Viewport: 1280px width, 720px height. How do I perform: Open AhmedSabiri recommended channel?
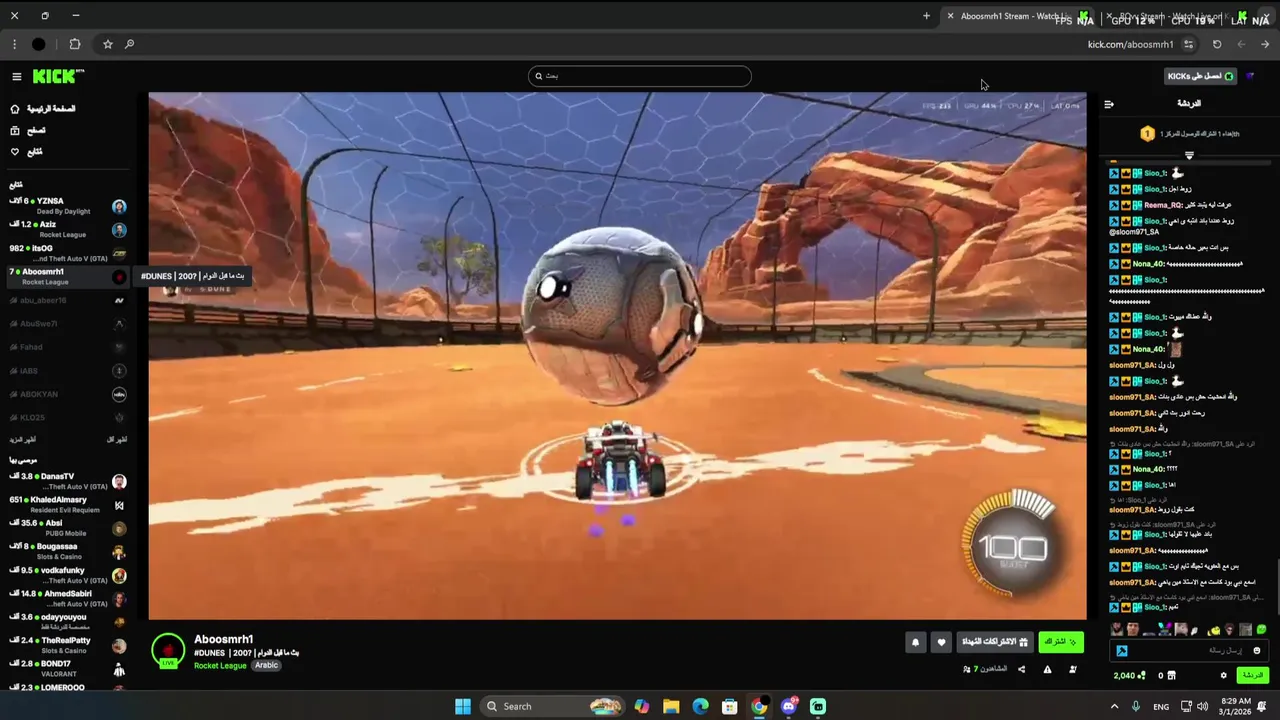[x=66, y=599]
